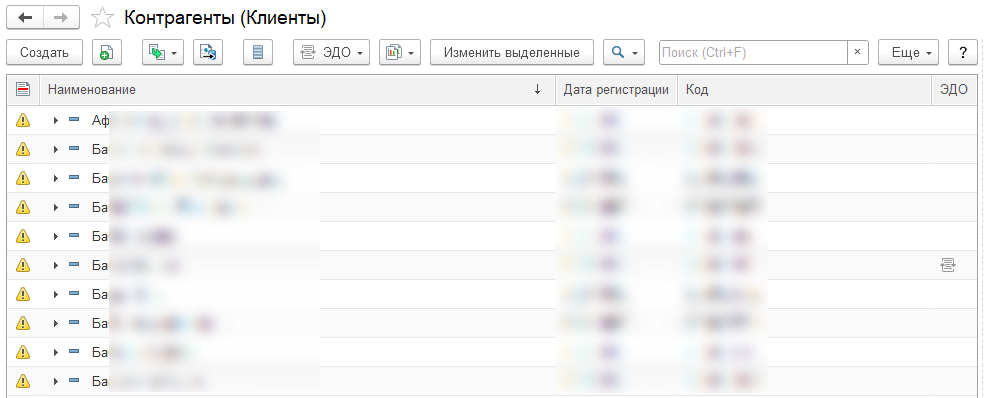Create new item by copying icon
Screen dimensions: 985x398
[107, 53]
